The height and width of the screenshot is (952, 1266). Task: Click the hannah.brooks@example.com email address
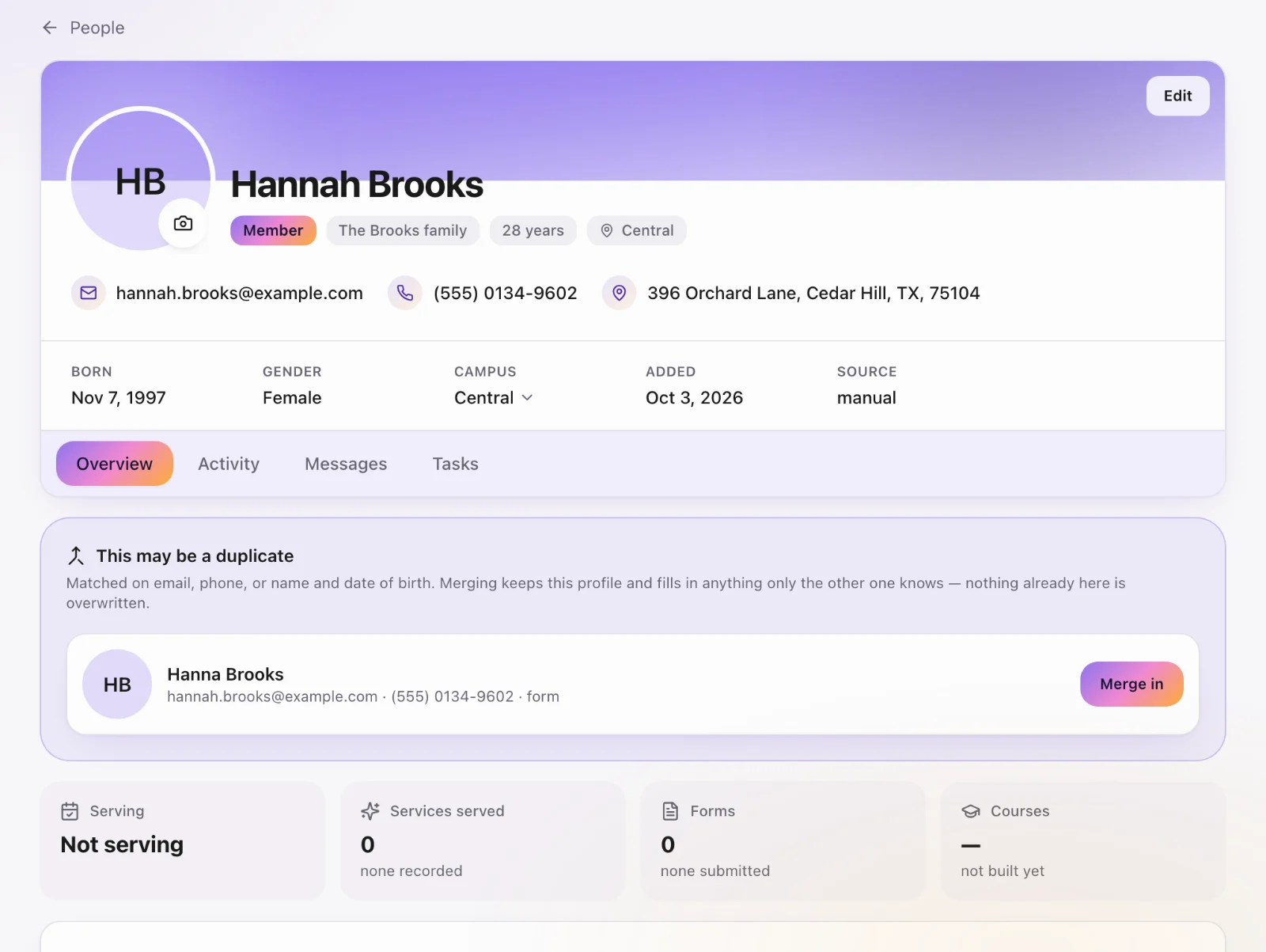coord(240,293)
